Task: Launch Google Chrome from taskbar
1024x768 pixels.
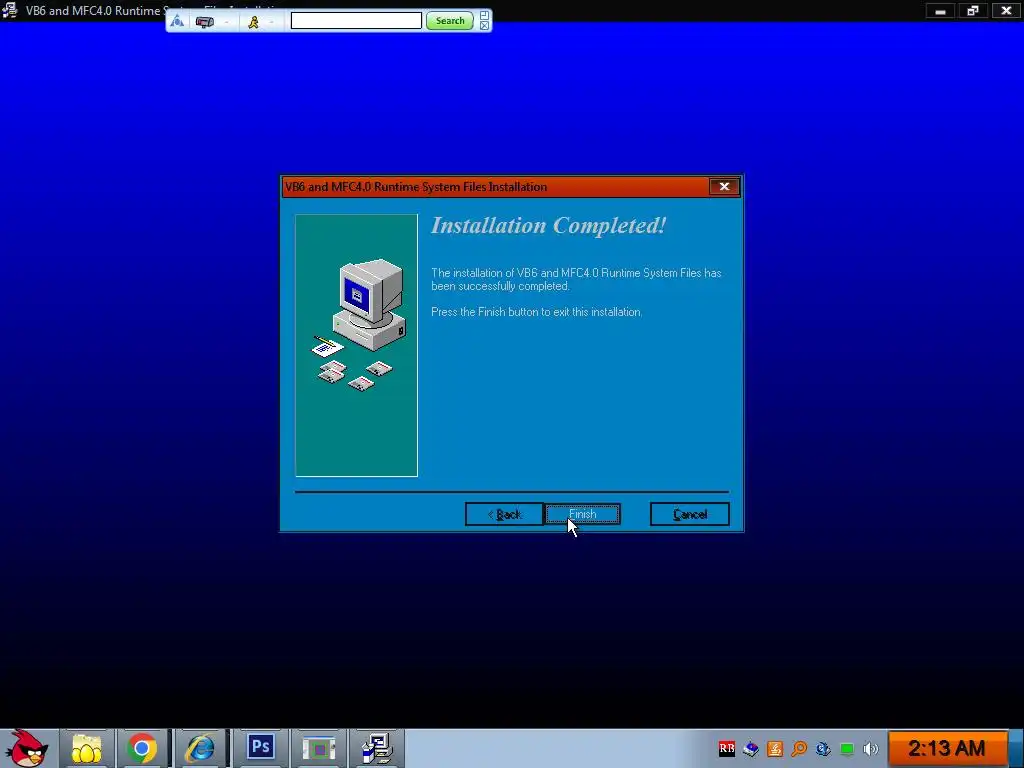Action: point(142,748)
